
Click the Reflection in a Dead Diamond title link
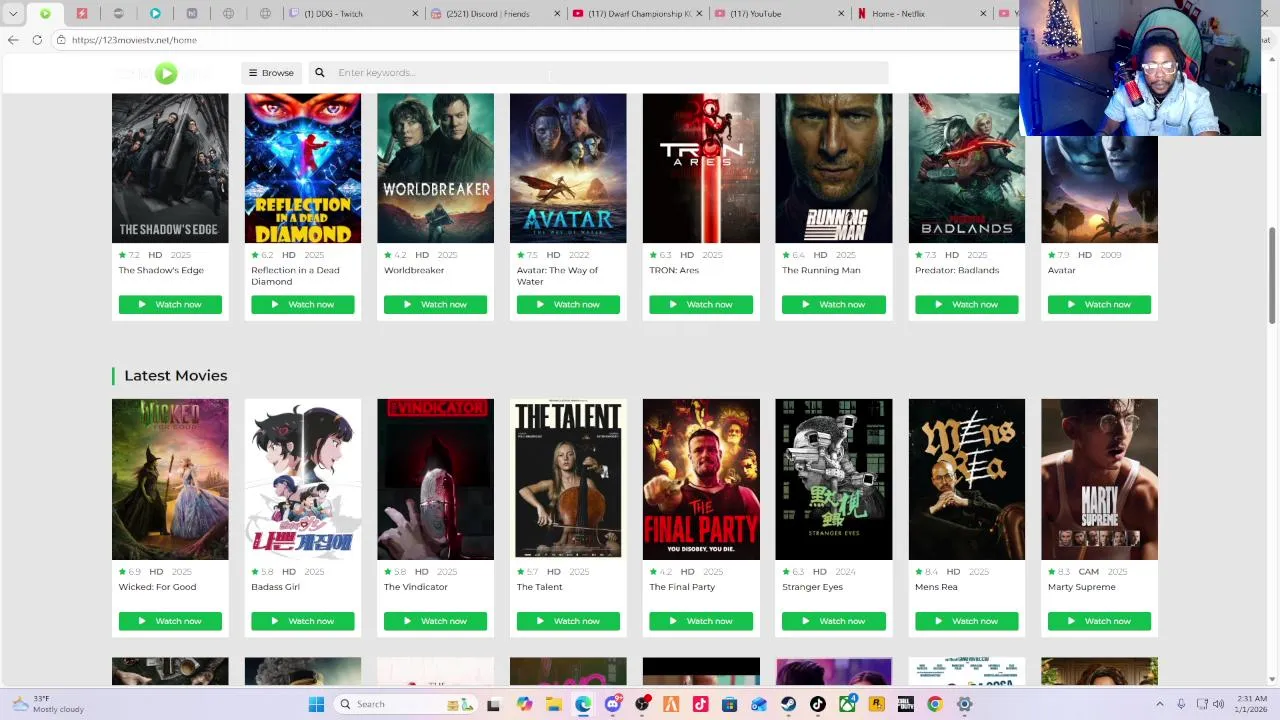tap(295, 276)
